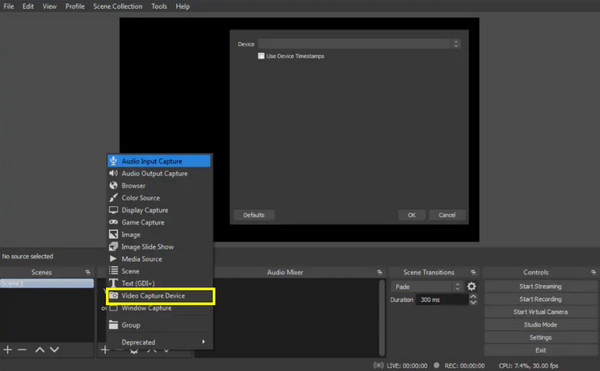Click the Sources panel add plus icon

tap(104, 350)
